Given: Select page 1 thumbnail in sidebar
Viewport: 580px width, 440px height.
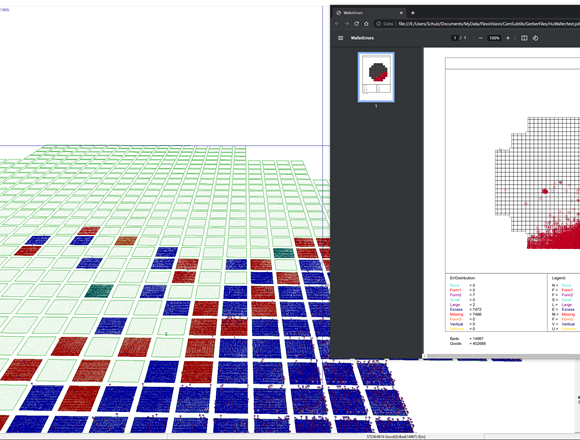Looking at the screenshot, I should (376, 77).
